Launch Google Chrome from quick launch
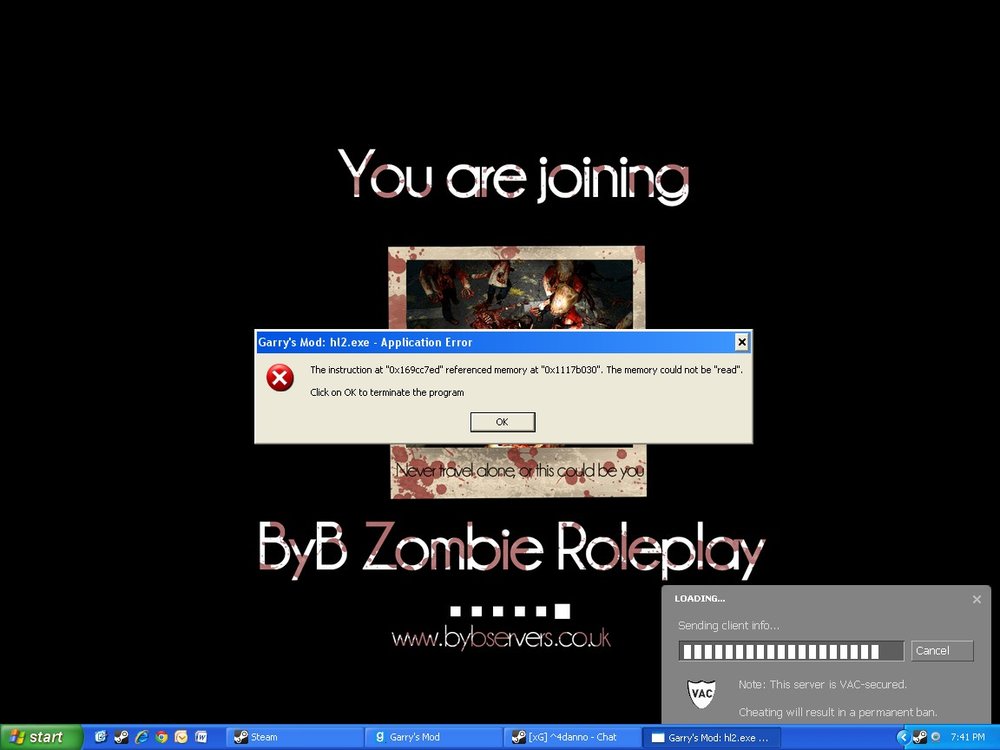Screen dimensions: 1000x750 click(161, 737)
